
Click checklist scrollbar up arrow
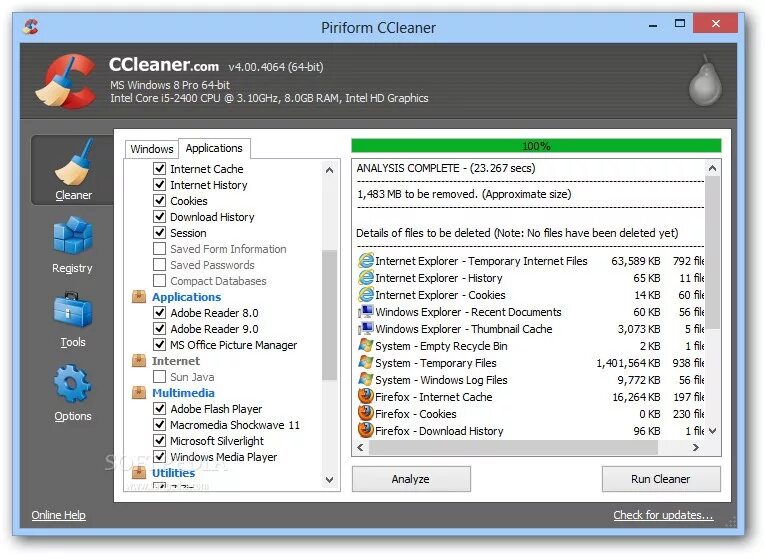click(329, 170)
